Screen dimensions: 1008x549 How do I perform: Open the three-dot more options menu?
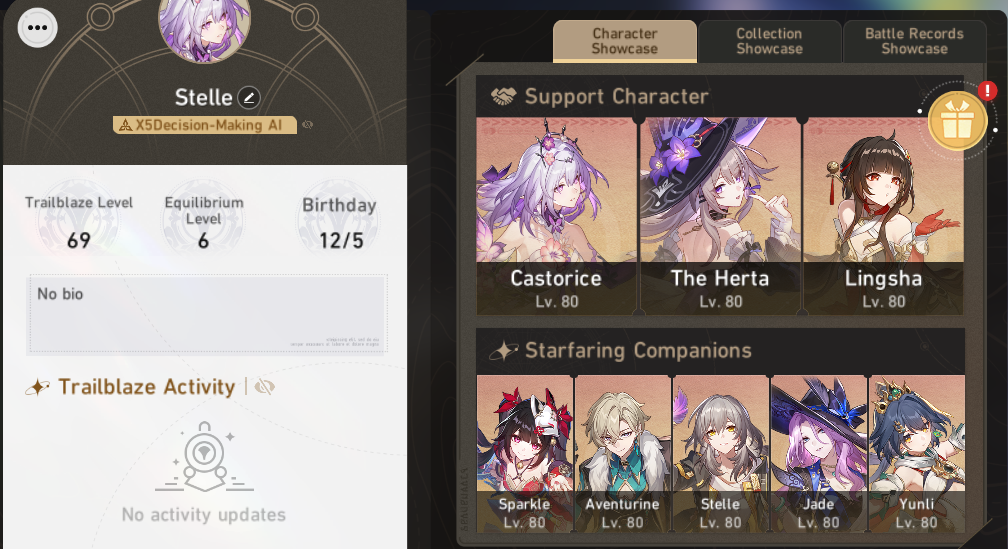pos(37,28)
